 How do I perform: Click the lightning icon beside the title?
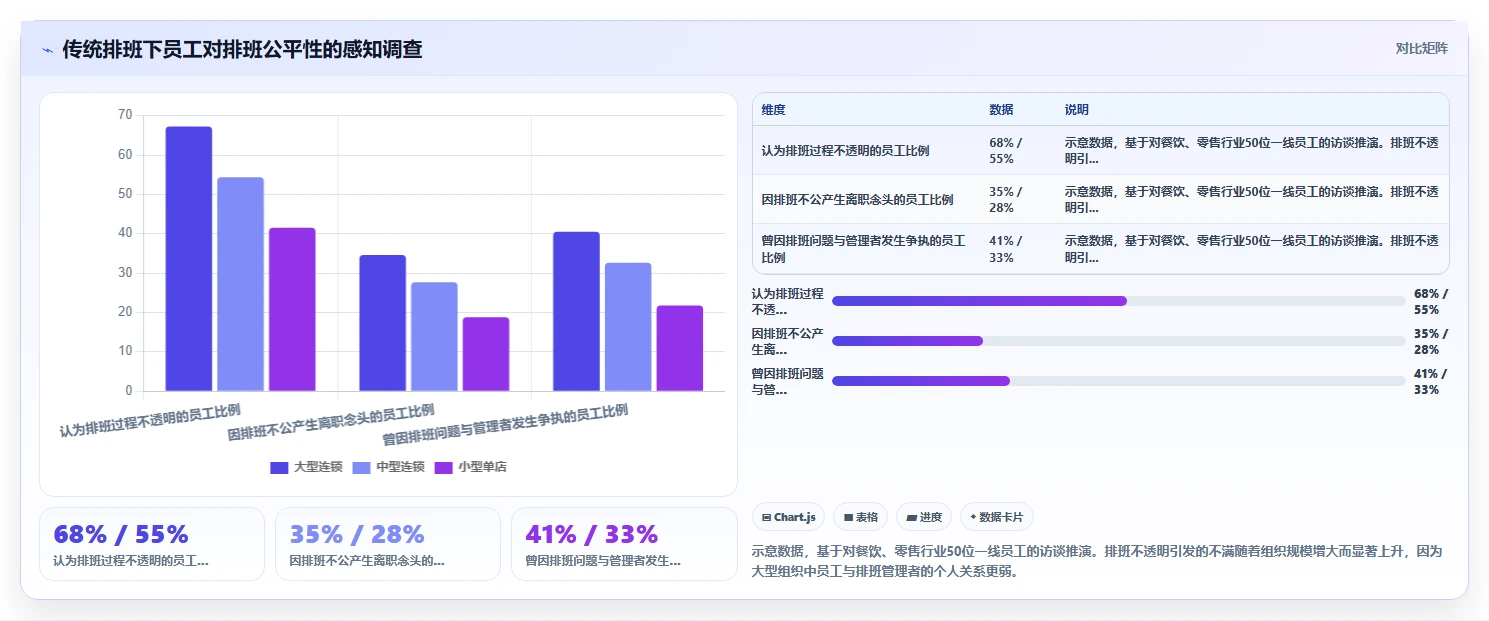tap(47, 50)
